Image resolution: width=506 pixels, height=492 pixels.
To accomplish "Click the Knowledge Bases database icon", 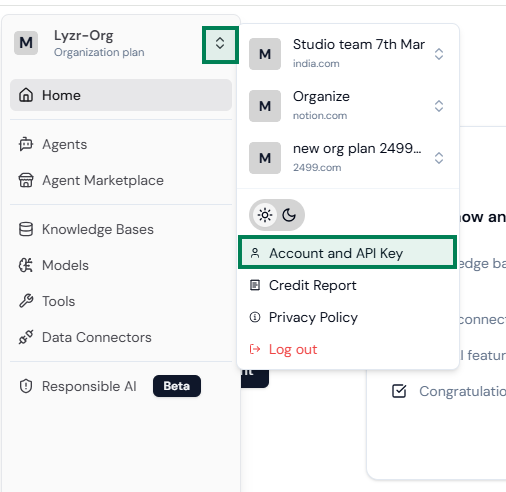I will [26, 229].
